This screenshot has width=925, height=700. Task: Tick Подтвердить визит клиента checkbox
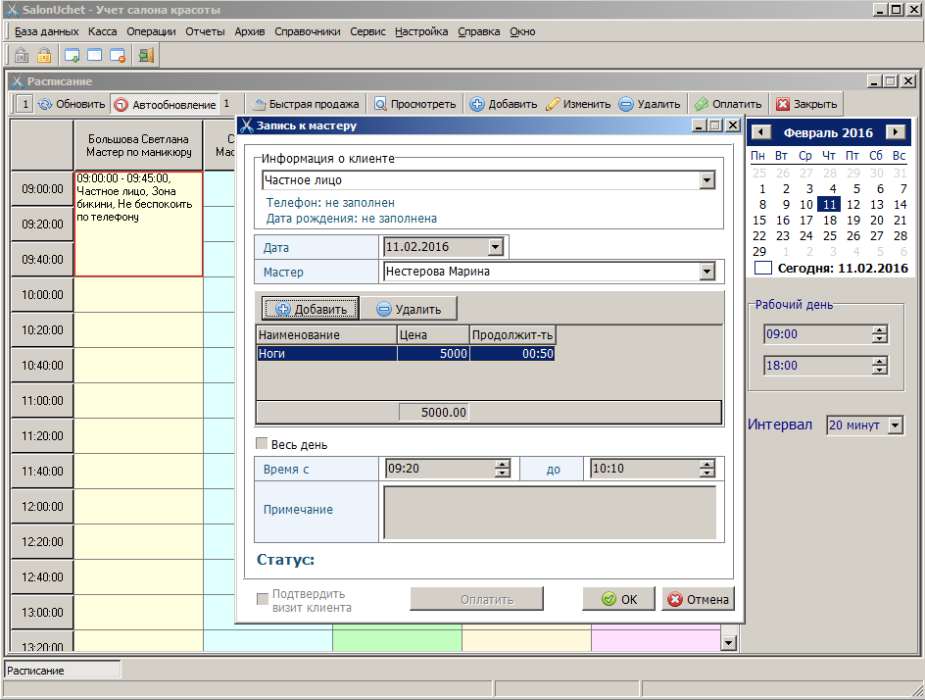point(263,600)
